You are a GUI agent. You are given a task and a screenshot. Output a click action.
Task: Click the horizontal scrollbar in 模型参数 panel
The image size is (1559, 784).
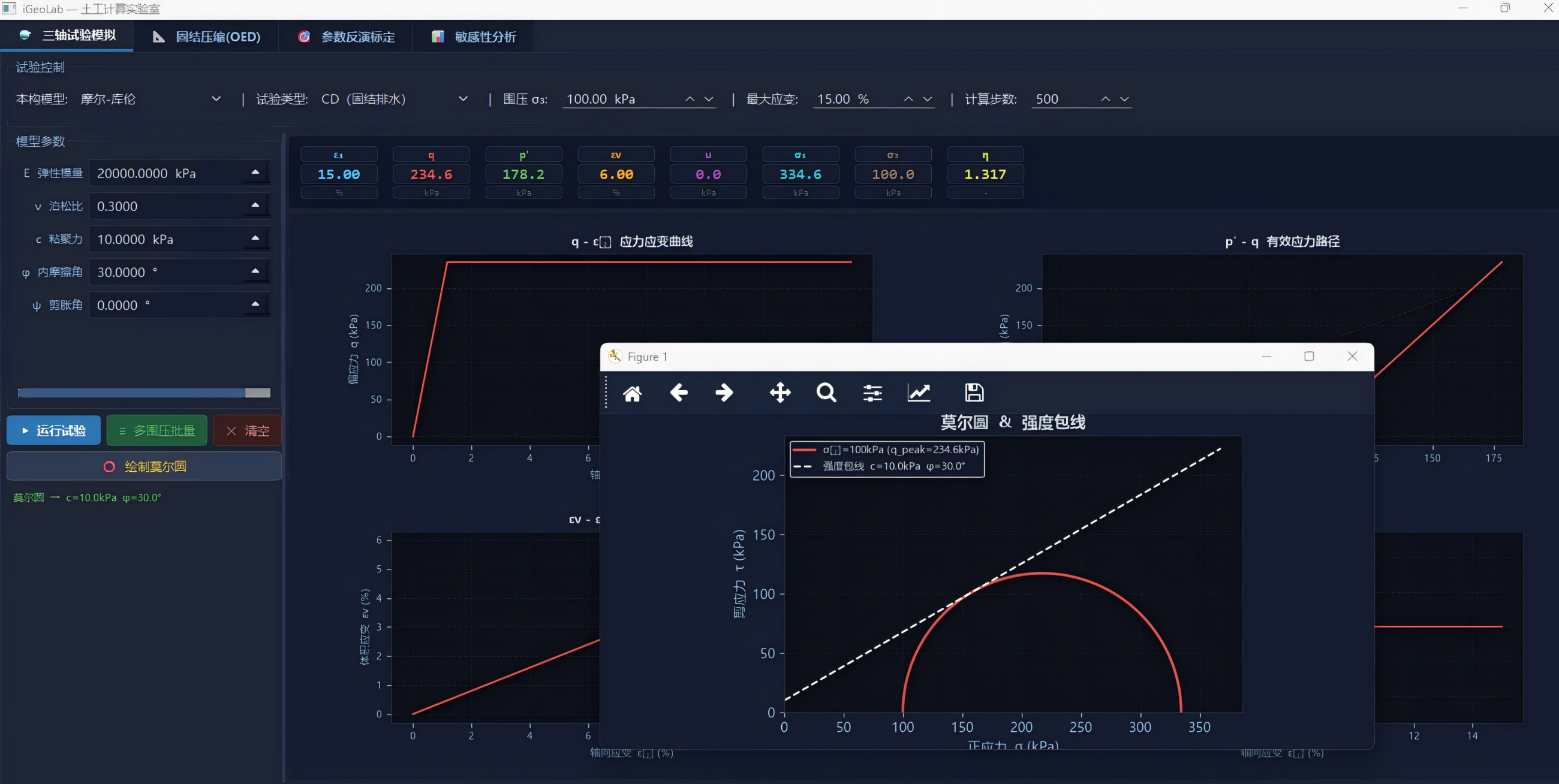[144, 393]
